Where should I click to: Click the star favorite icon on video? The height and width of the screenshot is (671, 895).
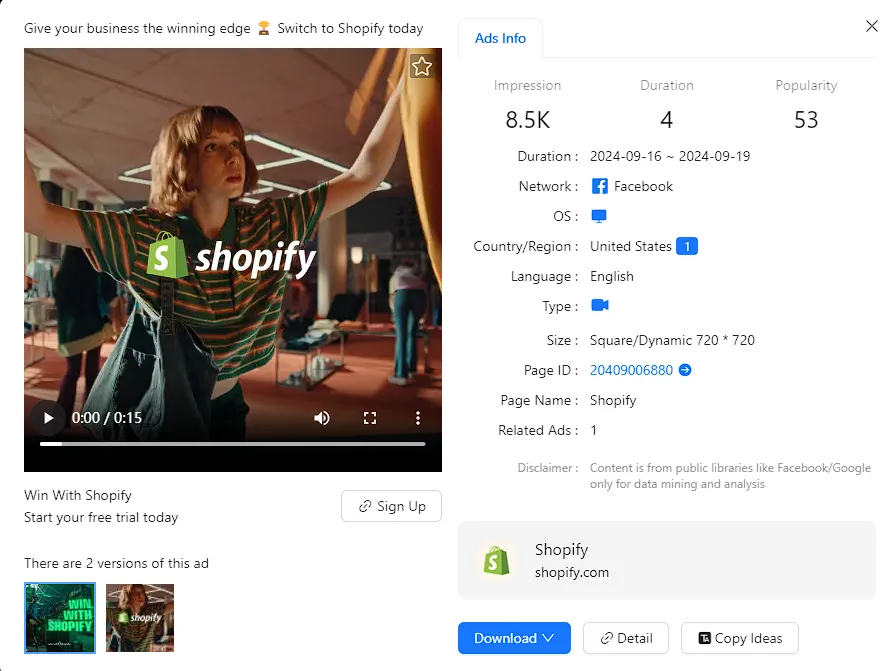coord(421,67)
